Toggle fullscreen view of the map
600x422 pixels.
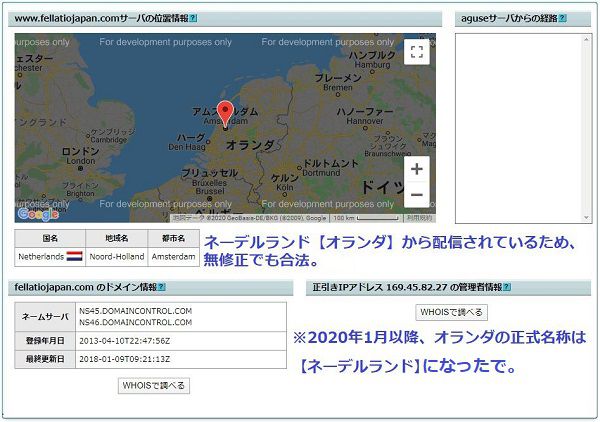point(417,52)
